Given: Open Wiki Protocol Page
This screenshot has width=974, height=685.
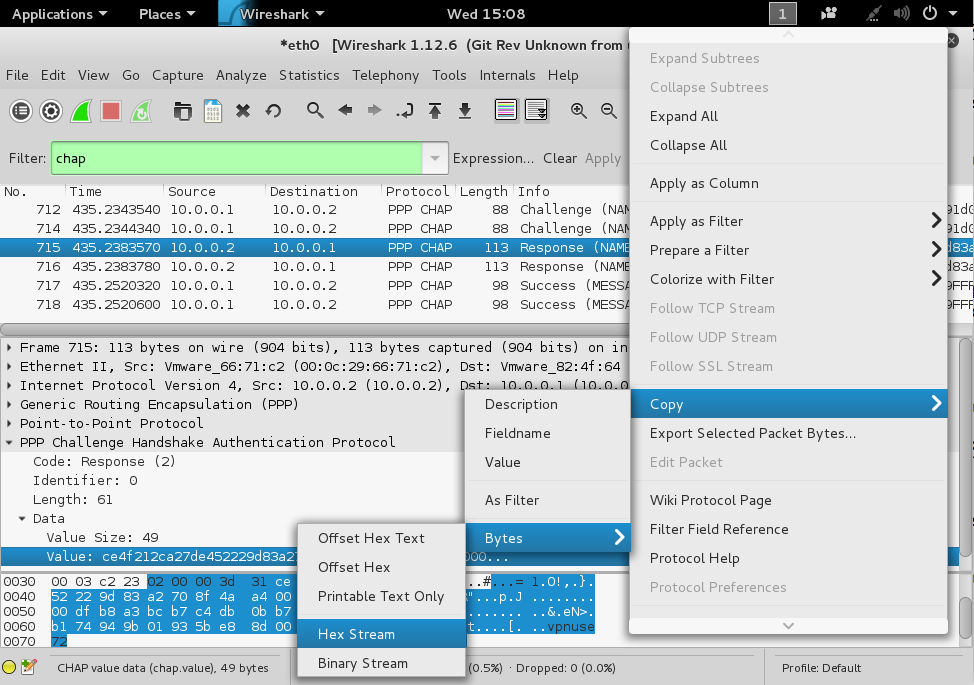Looking at the screenshot, I should 789,500.
